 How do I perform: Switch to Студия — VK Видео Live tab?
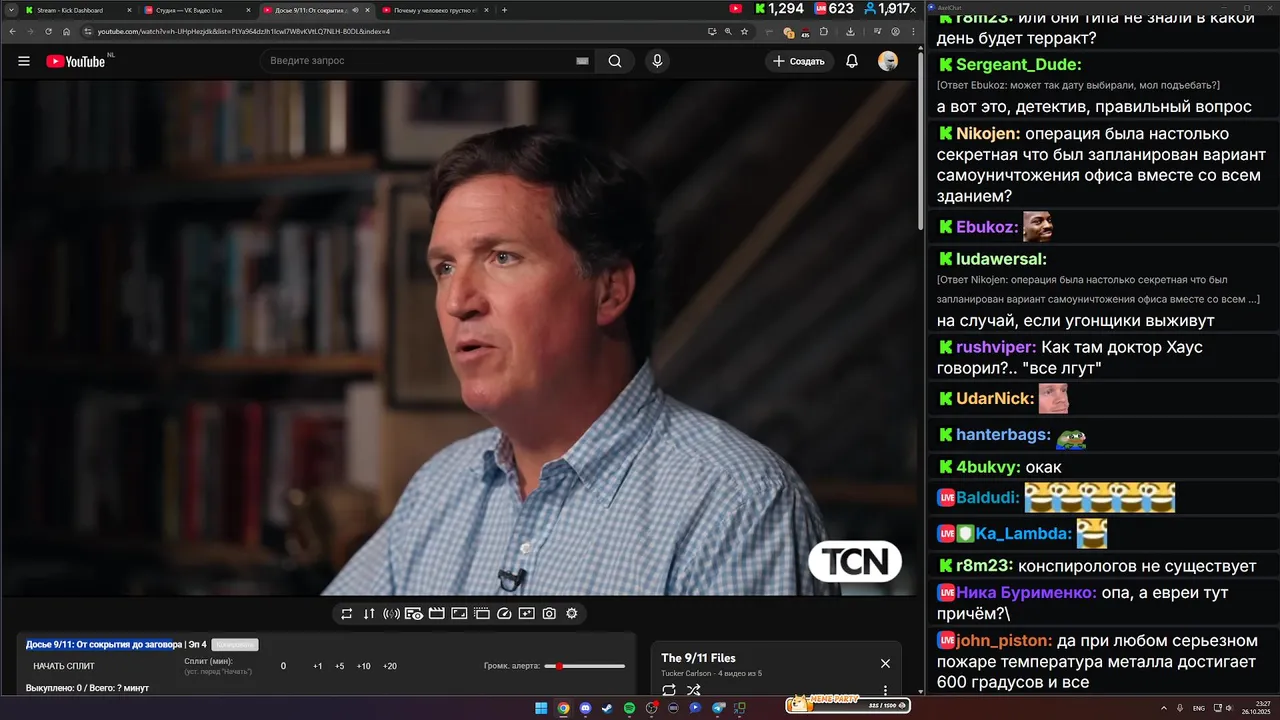[197, 10]
